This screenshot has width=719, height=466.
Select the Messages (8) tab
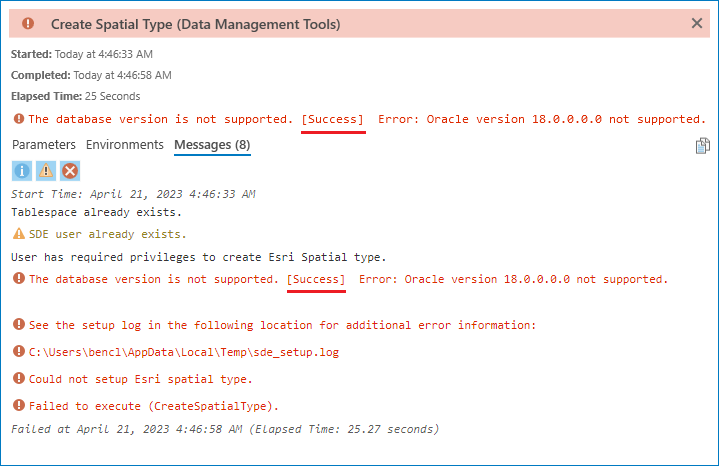(212, 145)
